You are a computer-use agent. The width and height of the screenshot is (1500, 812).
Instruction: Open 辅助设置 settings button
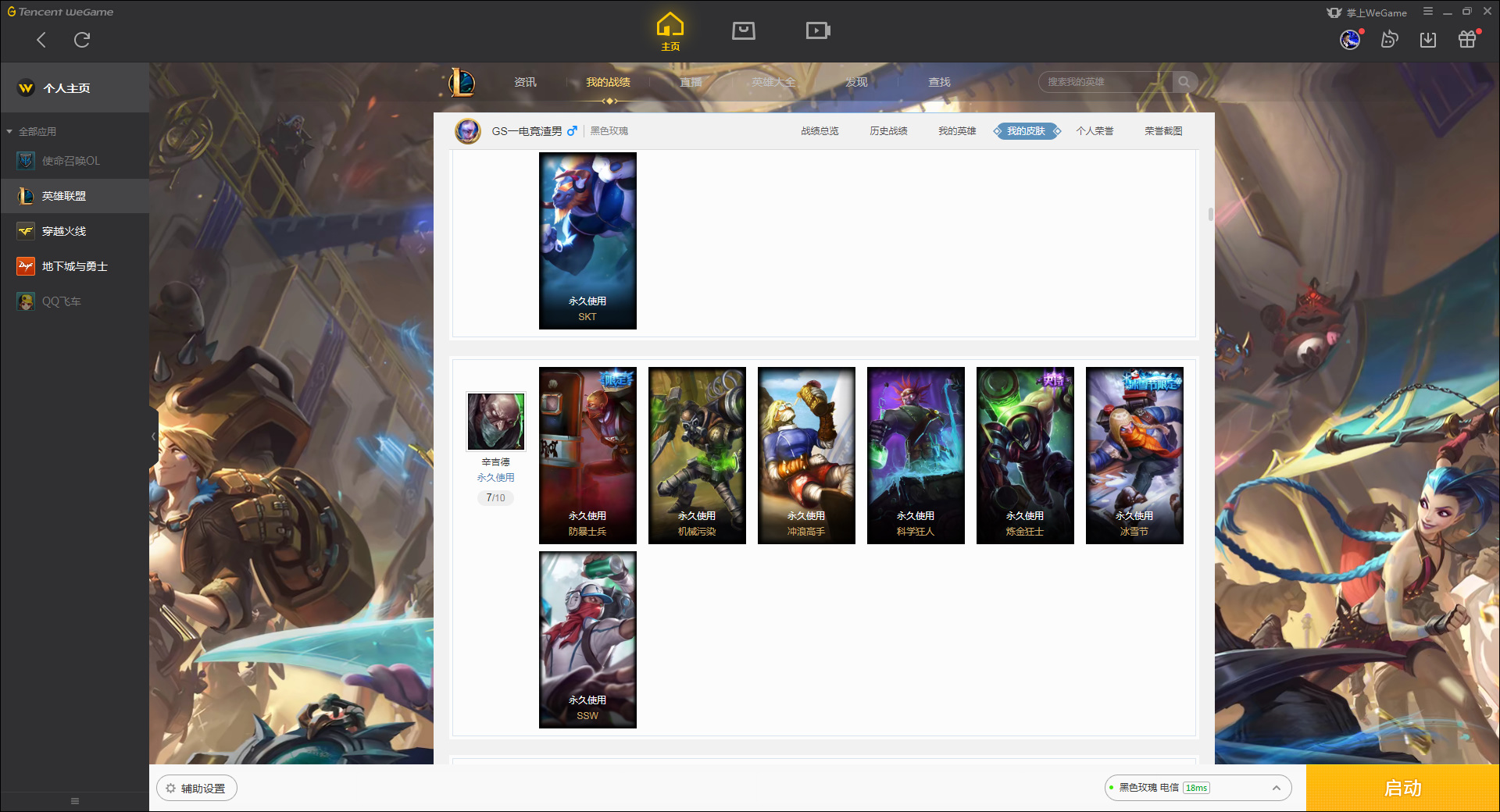coord(197,789)
